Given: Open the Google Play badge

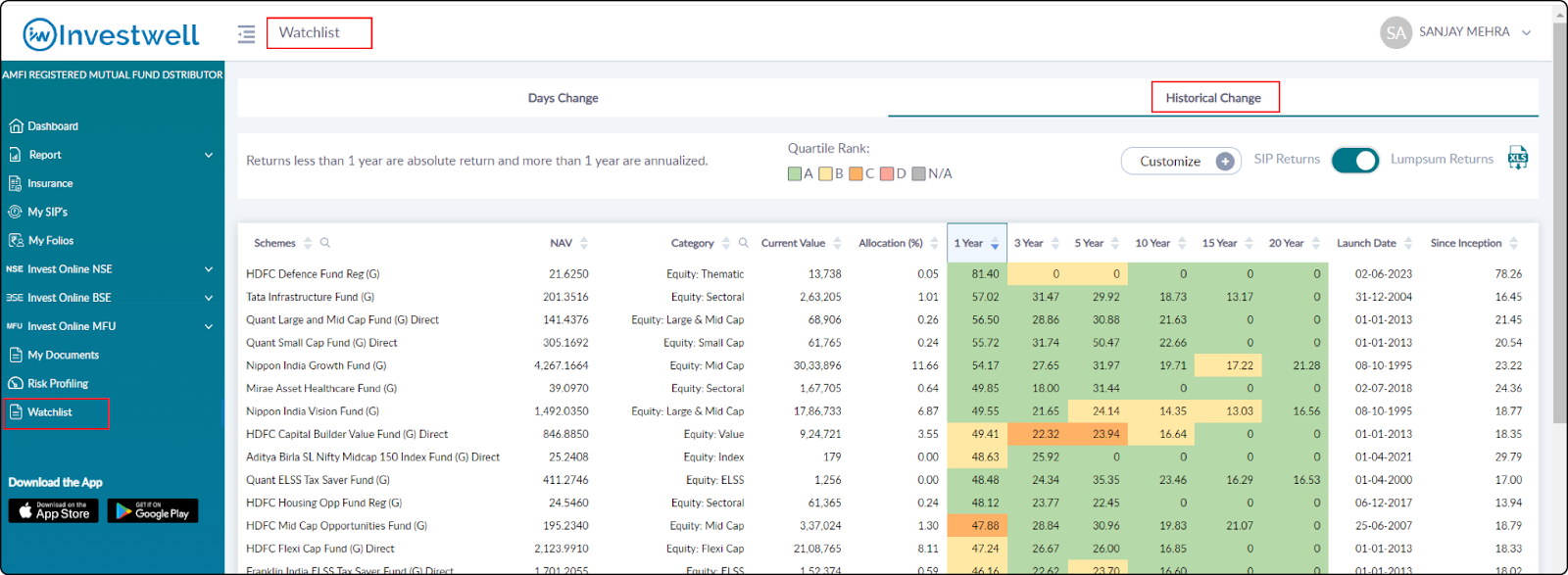Looking at the screenshot, I should coord(153,511).
